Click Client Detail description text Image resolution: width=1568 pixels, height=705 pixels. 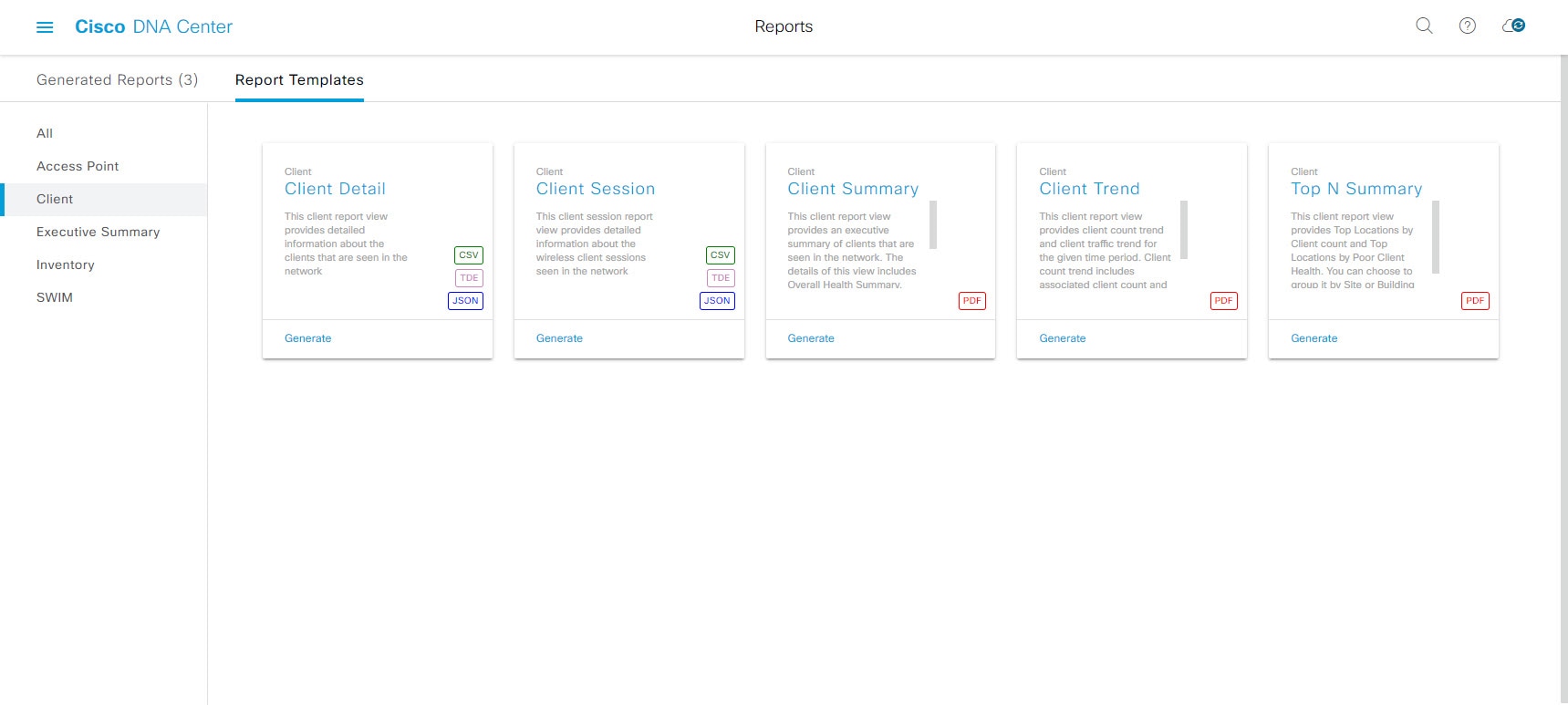[346, 244]
